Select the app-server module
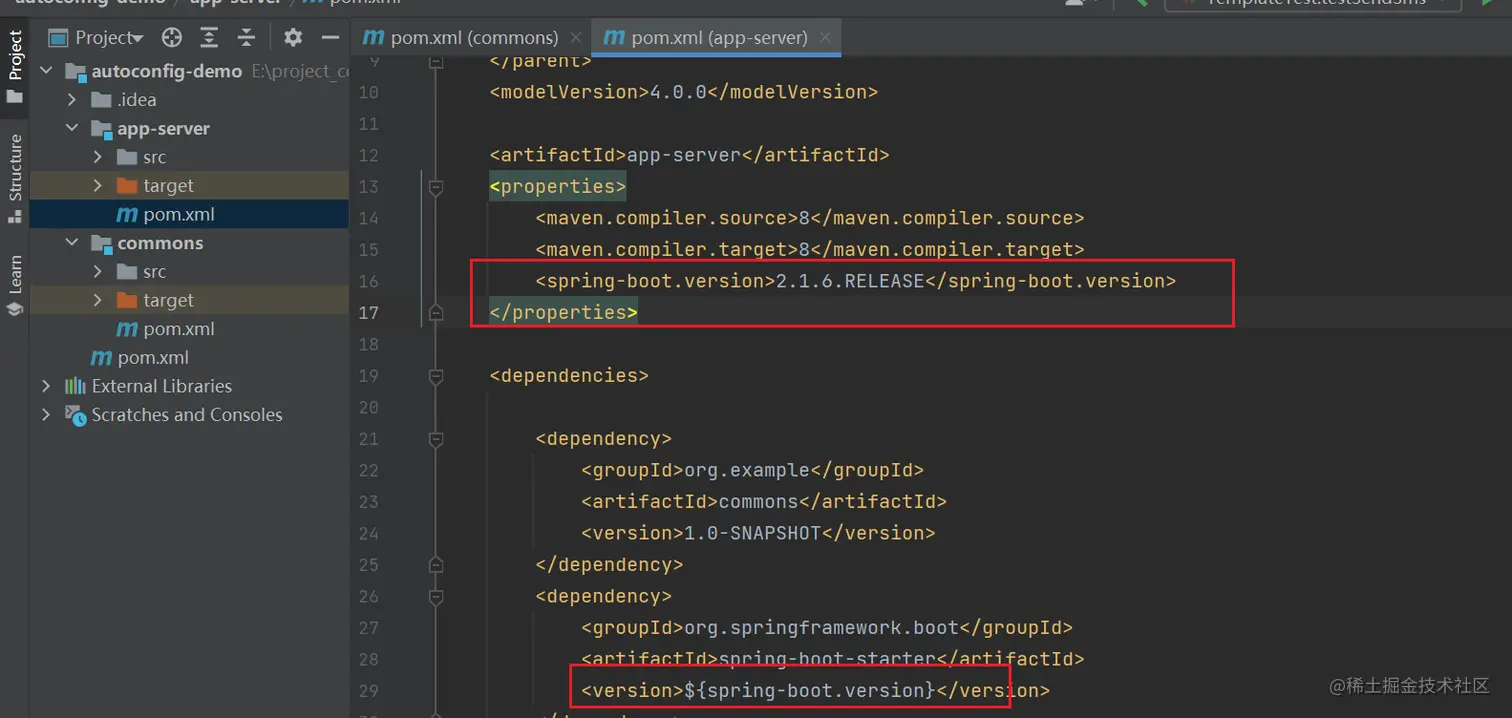Screen dimensions: 1512x718 pos(163,129)
